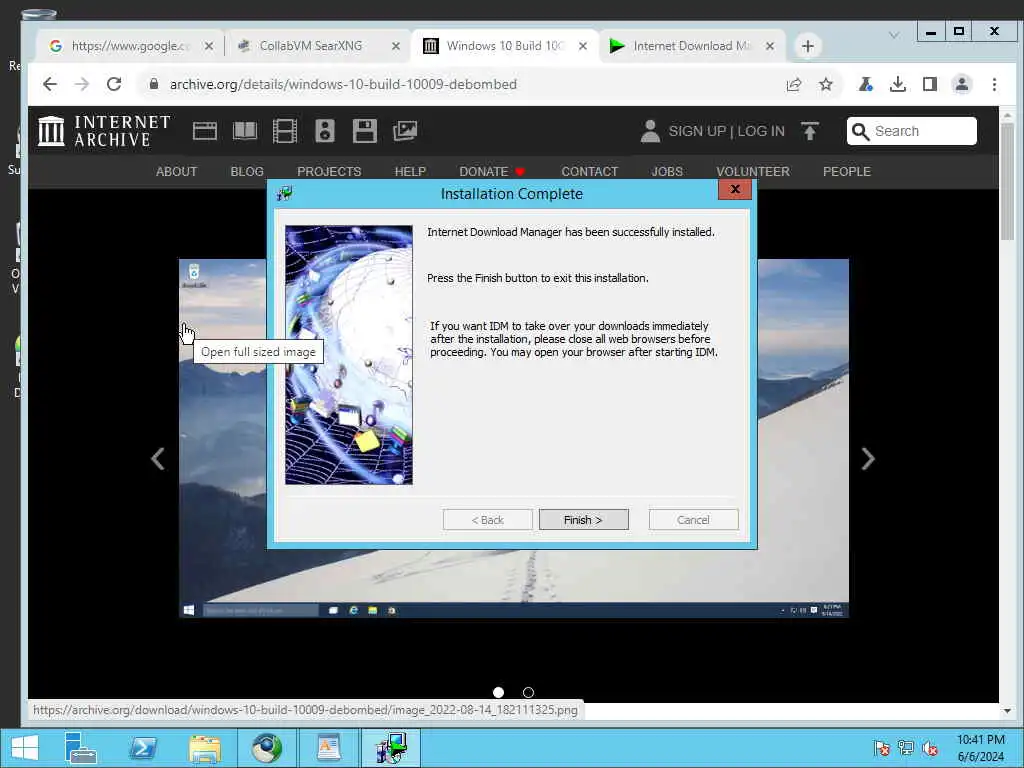Go back to the previous page
This screenshot has width=1024, height=768.
tap(50, 84)
